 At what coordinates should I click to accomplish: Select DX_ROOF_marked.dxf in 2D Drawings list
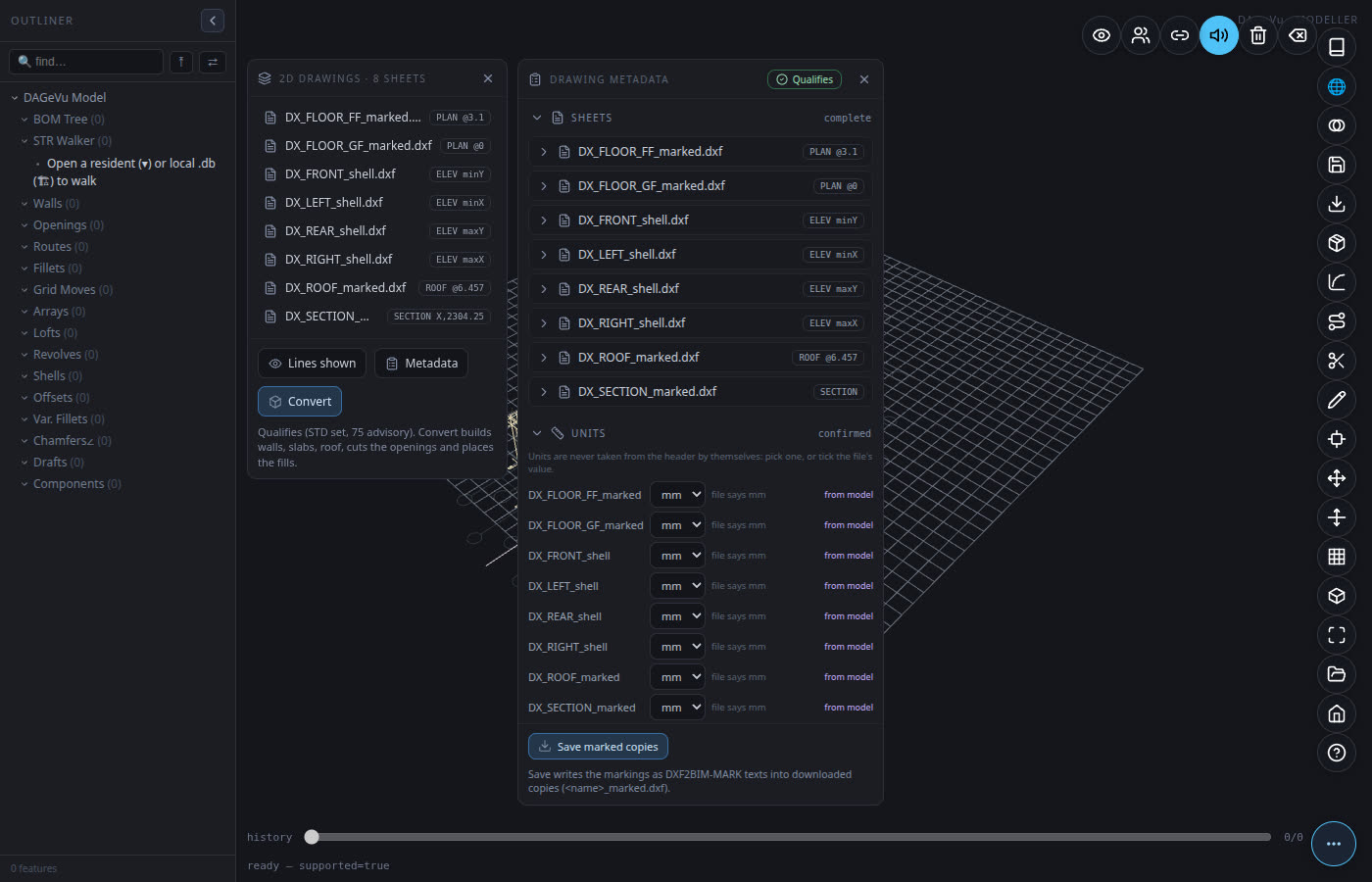tap(377, 288)
